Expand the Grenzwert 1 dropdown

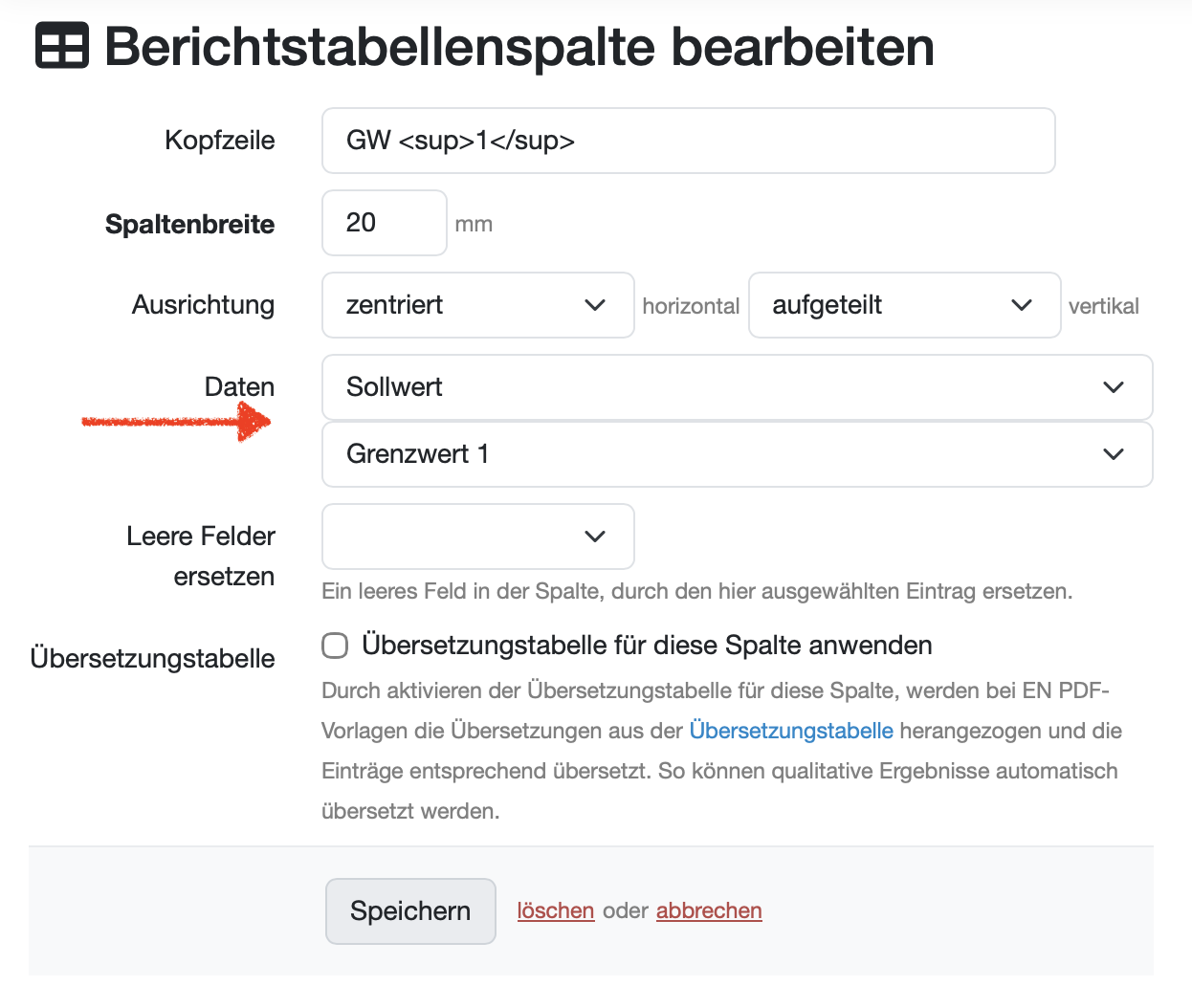pyautogui.click(x=737, y=454)
